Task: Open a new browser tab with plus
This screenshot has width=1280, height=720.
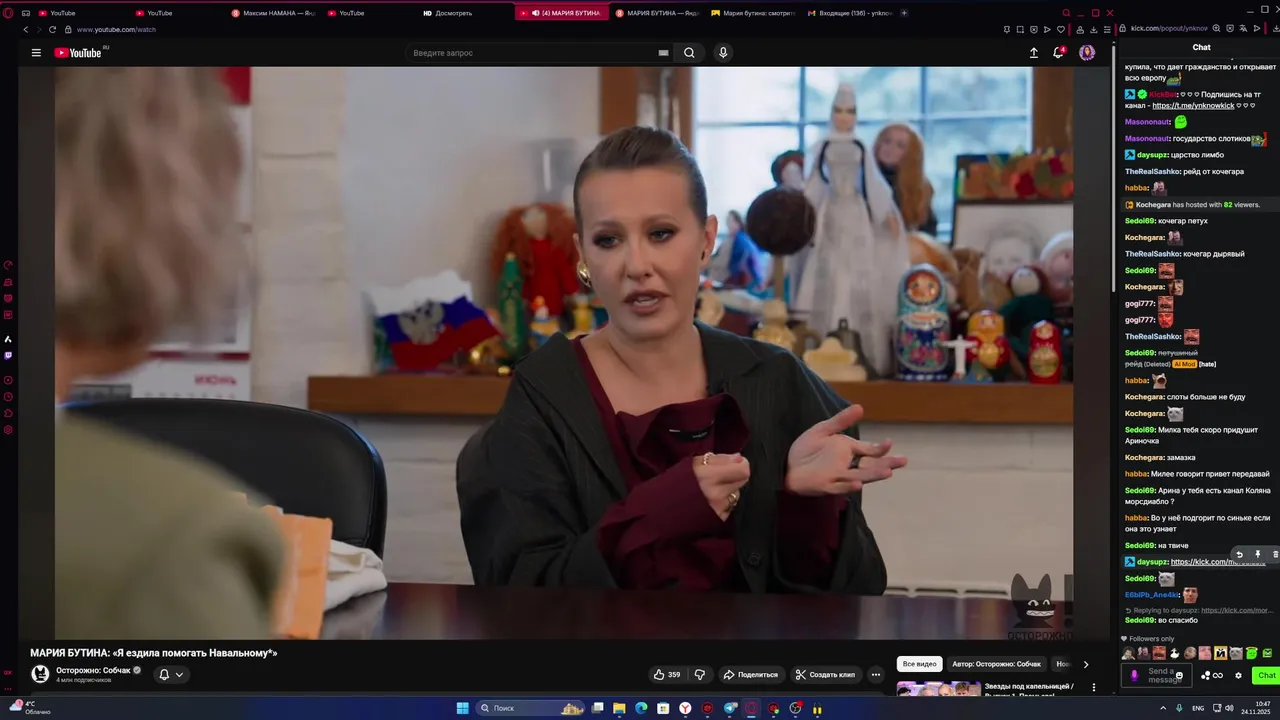Action: [x=904, y=13]
